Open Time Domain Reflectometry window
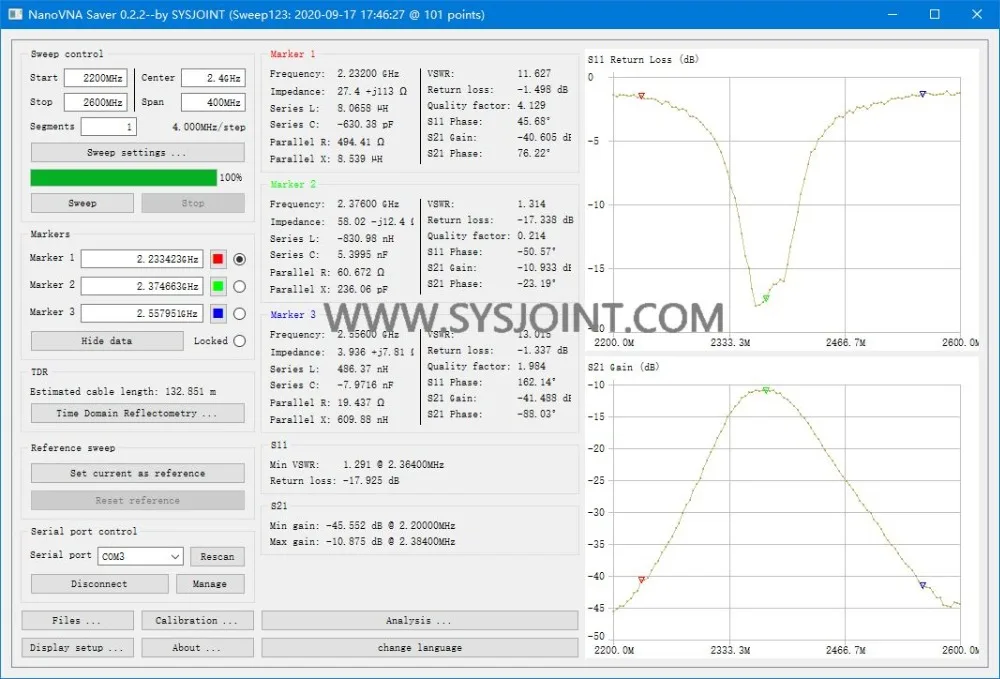The height and width of the screenshot is (679, 1000). (137, 413)
